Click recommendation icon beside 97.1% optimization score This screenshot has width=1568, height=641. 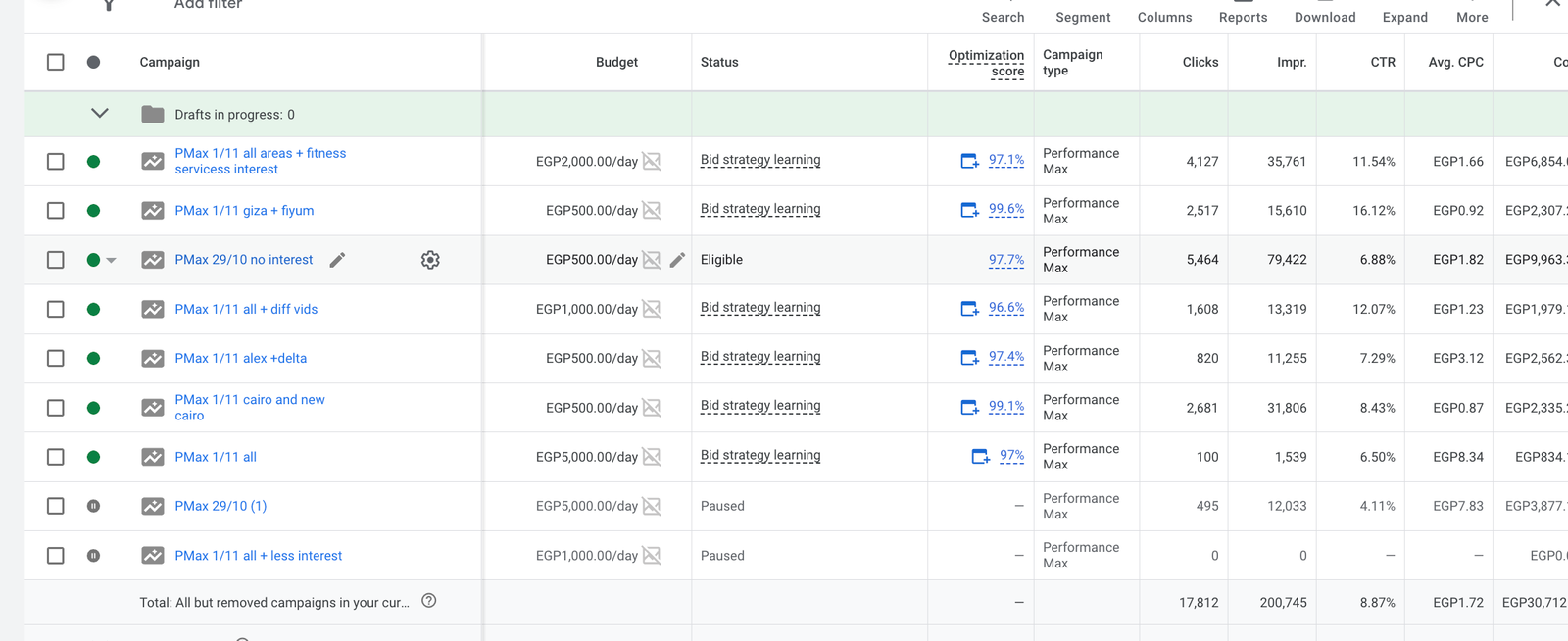click(x=969, y=161)
